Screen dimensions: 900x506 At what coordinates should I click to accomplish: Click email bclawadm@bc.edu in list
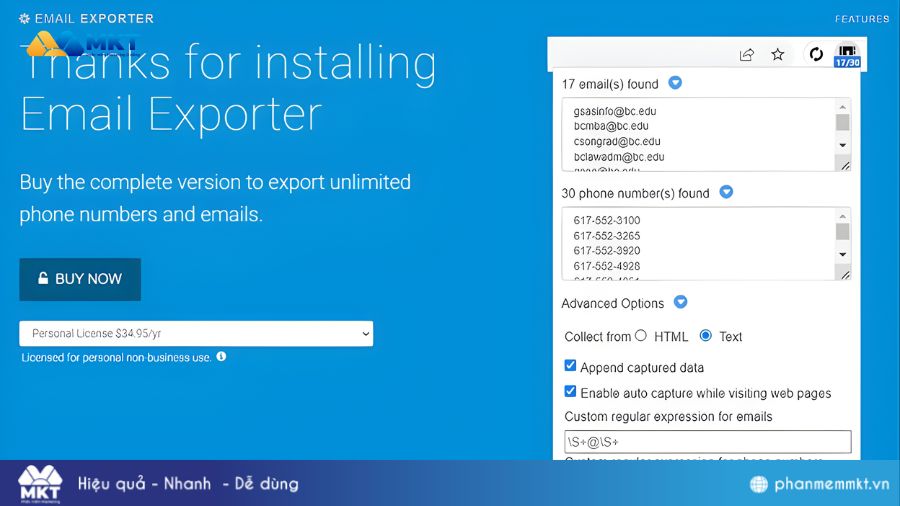coord(619,157)
